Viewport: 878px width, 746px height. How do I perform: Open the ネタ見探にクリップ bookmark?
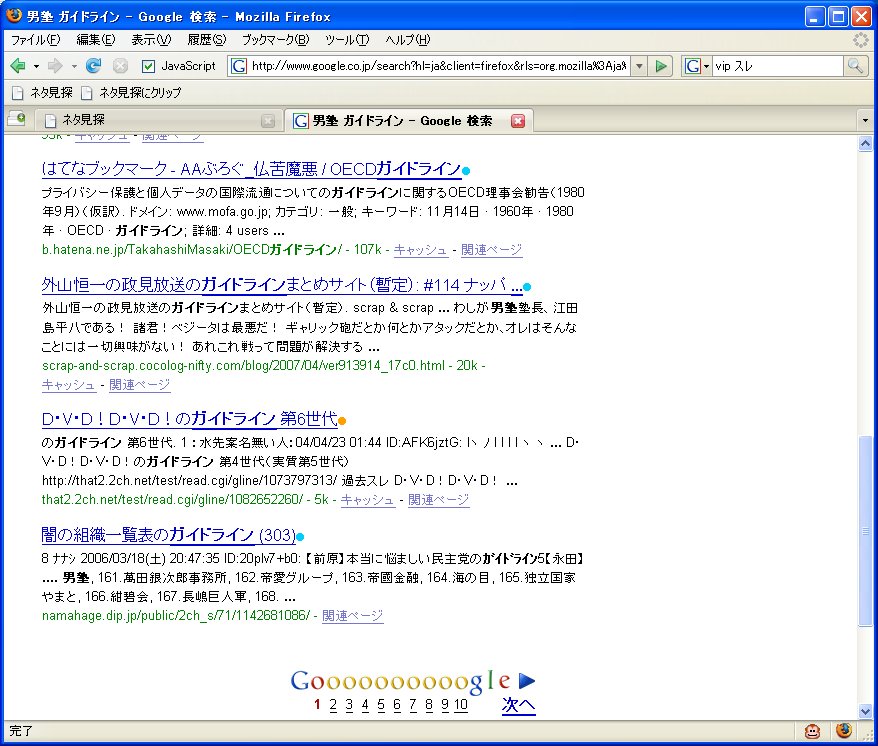coord(132,92)
